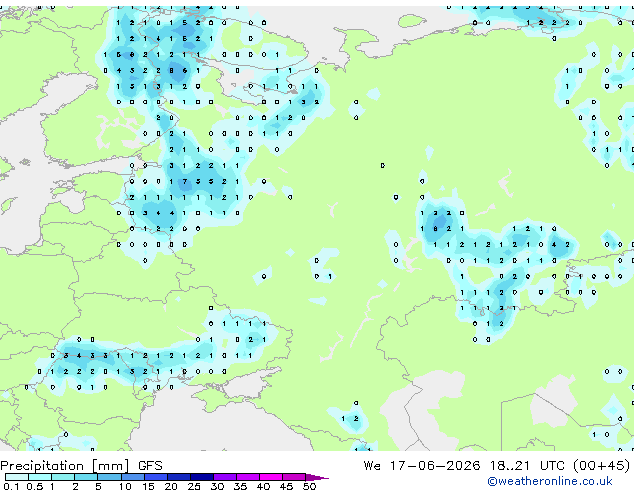Click the 'Precipitation [mm]' title text
Viewport: 634px width, 490px height.
point(65,466)
